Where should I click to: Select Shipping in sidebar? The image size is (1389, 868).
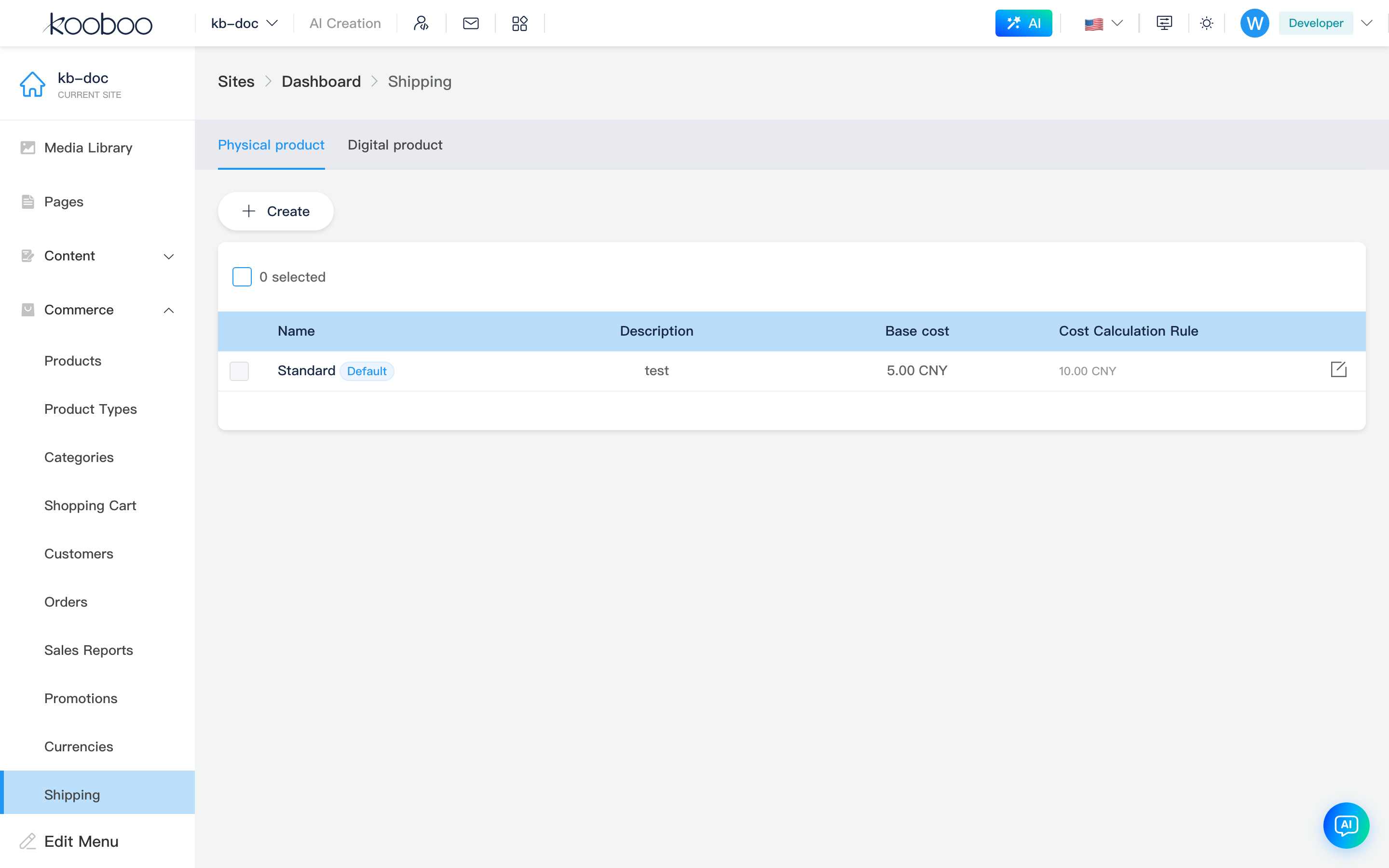coord(97,792)
